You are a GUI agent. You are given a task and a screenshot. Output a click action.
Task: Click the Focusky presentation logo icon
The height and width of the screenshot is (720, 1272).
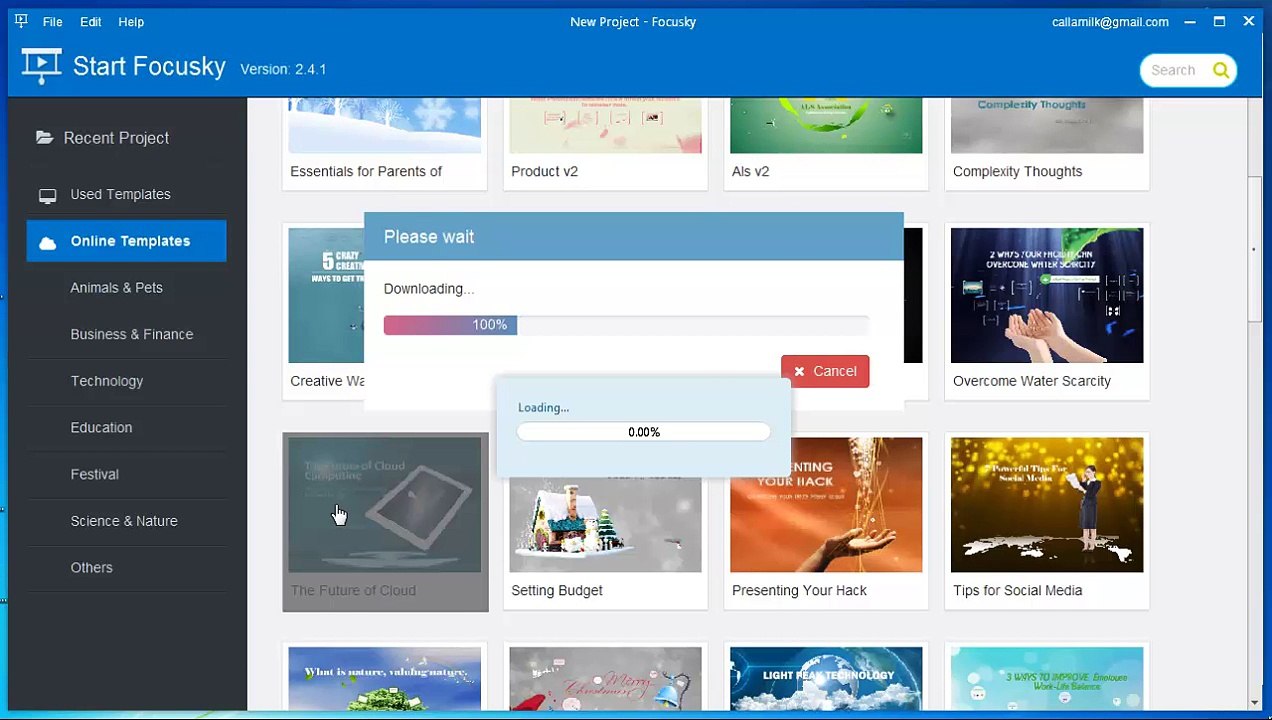pos(41,66)
